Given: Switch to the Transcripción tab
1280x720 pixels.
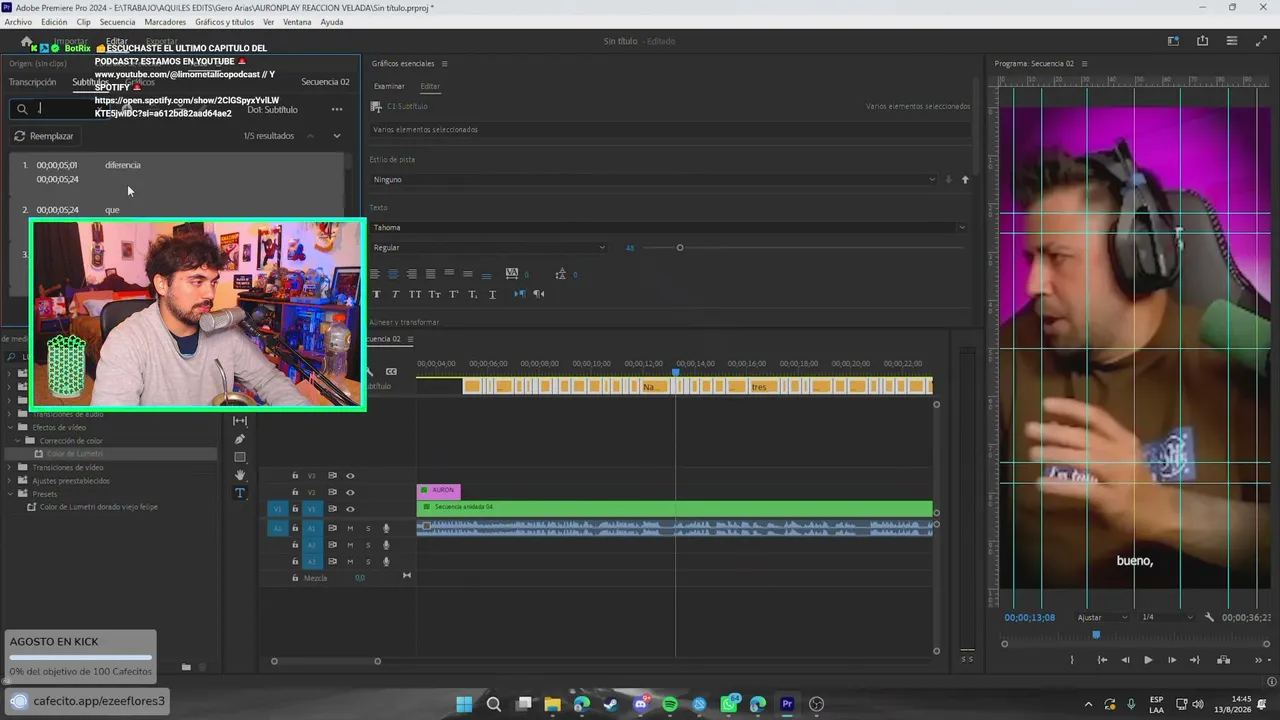Looking at the screenshot, I should (32, 82).
